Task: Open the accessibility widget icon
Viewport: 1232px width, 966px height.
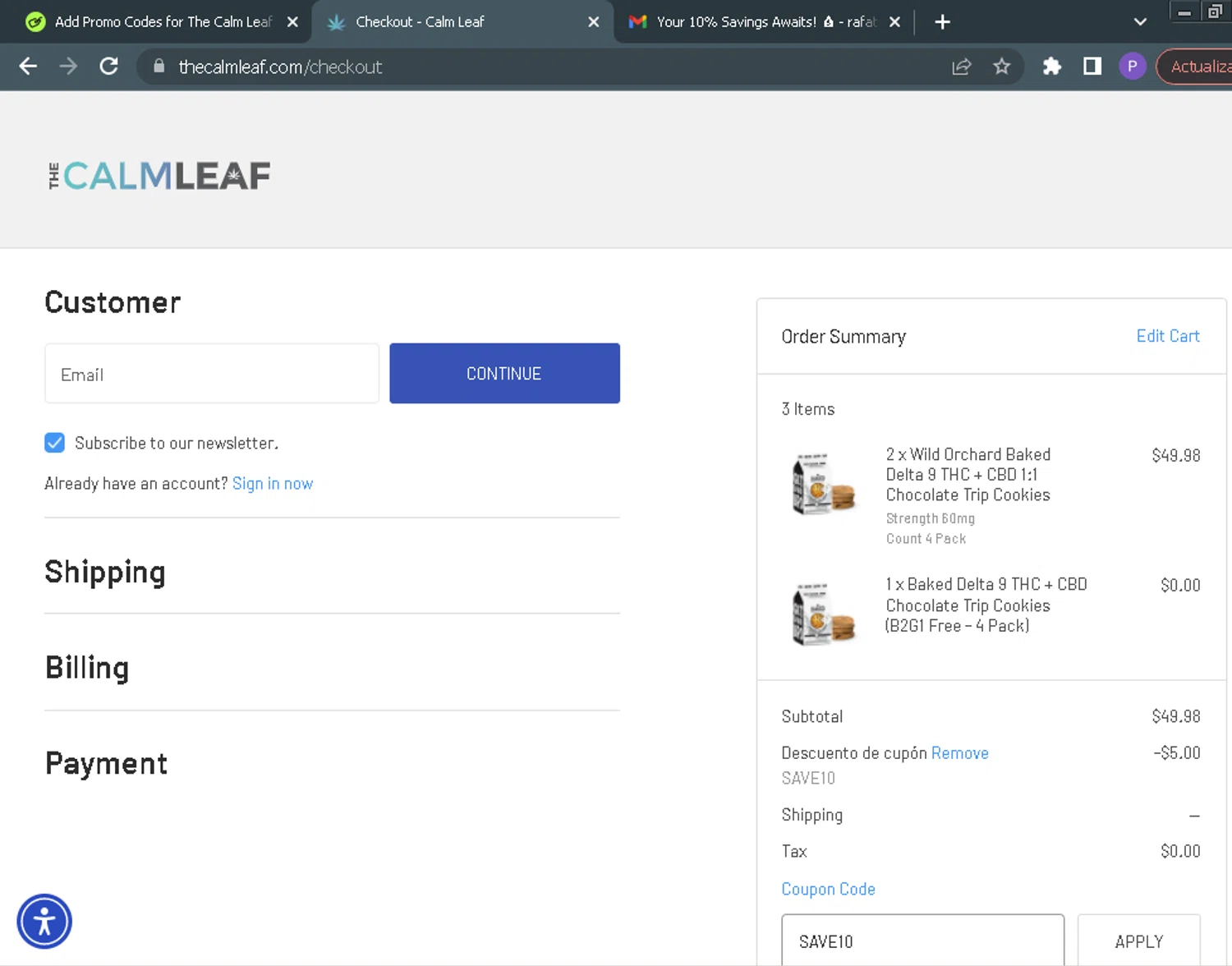Action: 44,921
